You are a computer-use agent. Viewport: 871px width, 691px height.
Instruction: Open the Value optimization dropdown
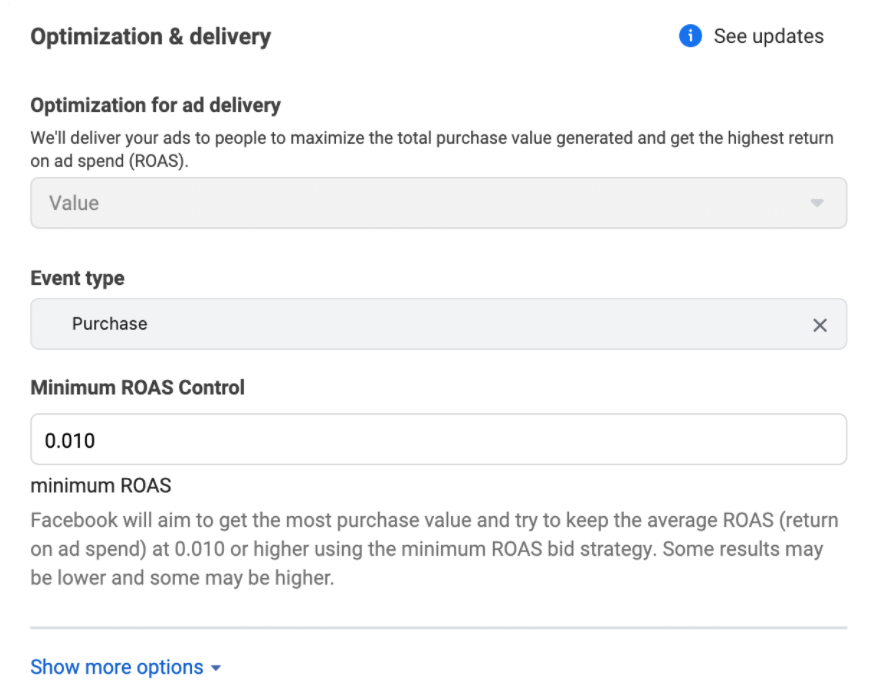click(438, 203)
